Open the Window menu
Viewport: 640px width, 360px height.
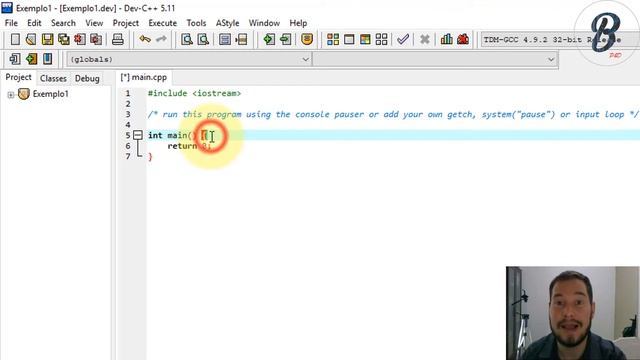[264, 23]
